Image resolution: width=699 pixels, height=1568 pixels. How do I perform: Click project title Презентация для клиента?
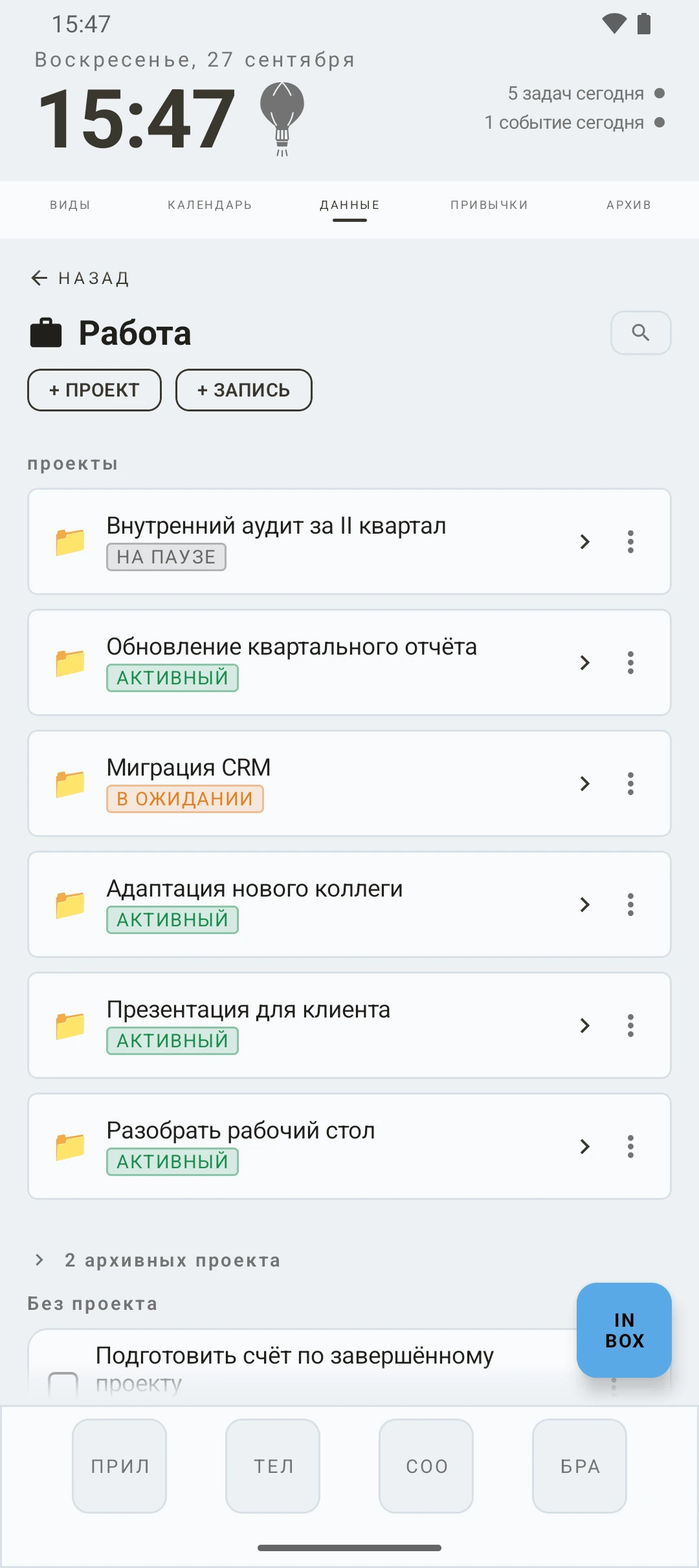point(249,1009)
